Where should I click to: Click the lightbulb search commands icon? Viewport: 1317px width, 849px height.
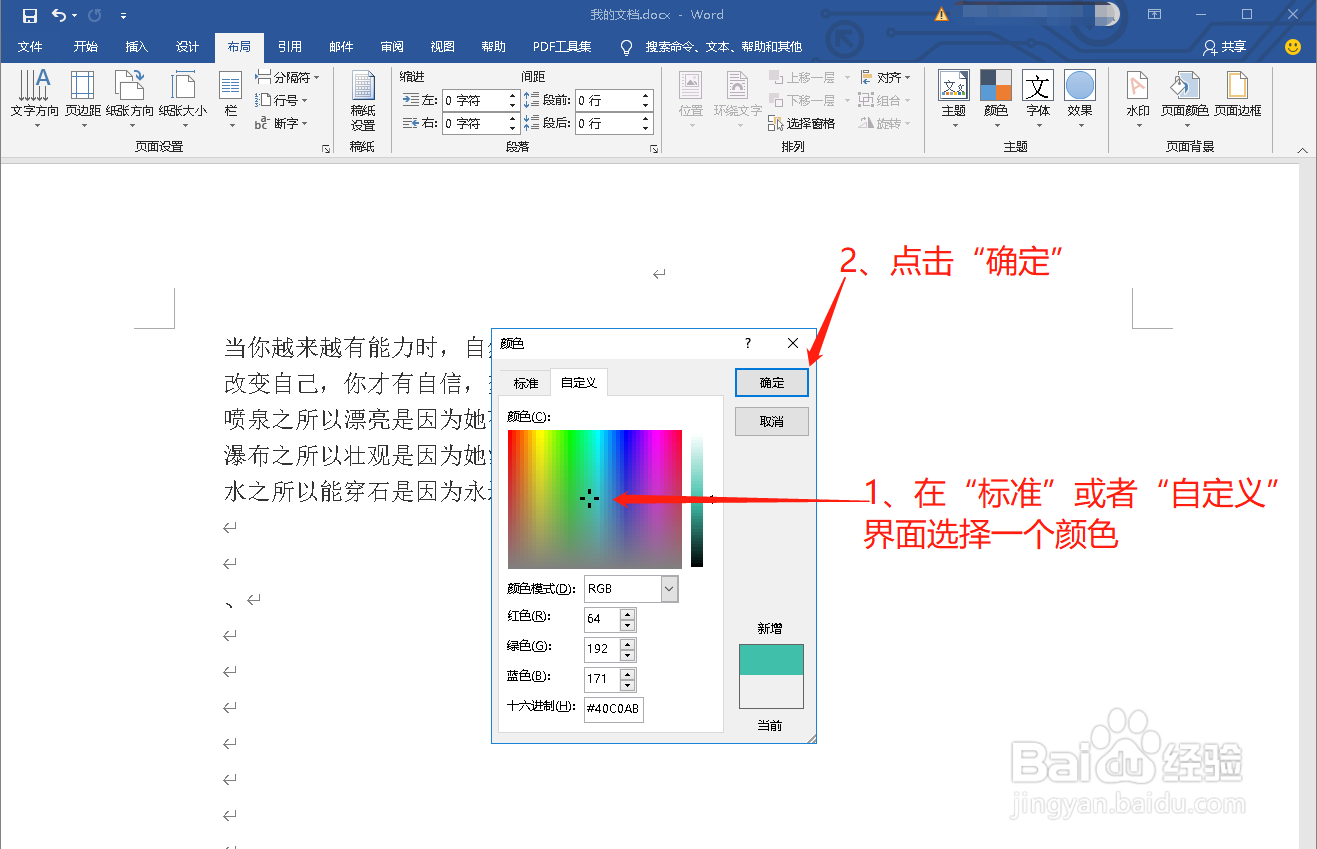point(627,47)
